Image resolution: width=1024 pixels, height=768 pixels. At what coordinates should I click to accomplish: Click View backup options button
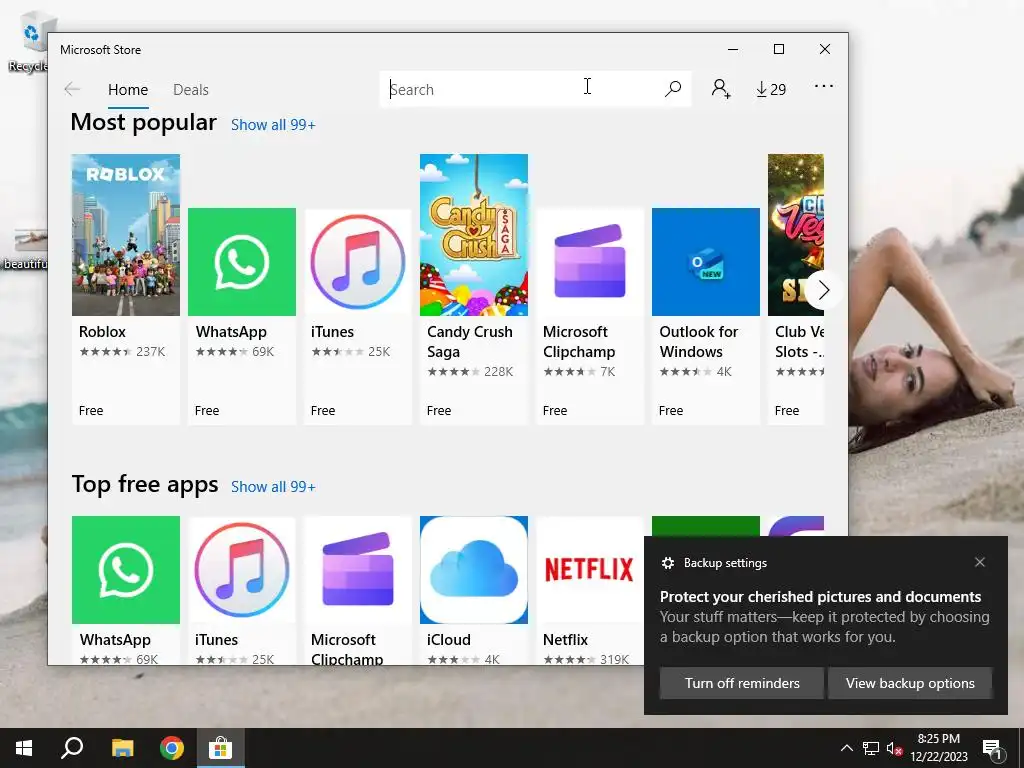click(910, 683)
